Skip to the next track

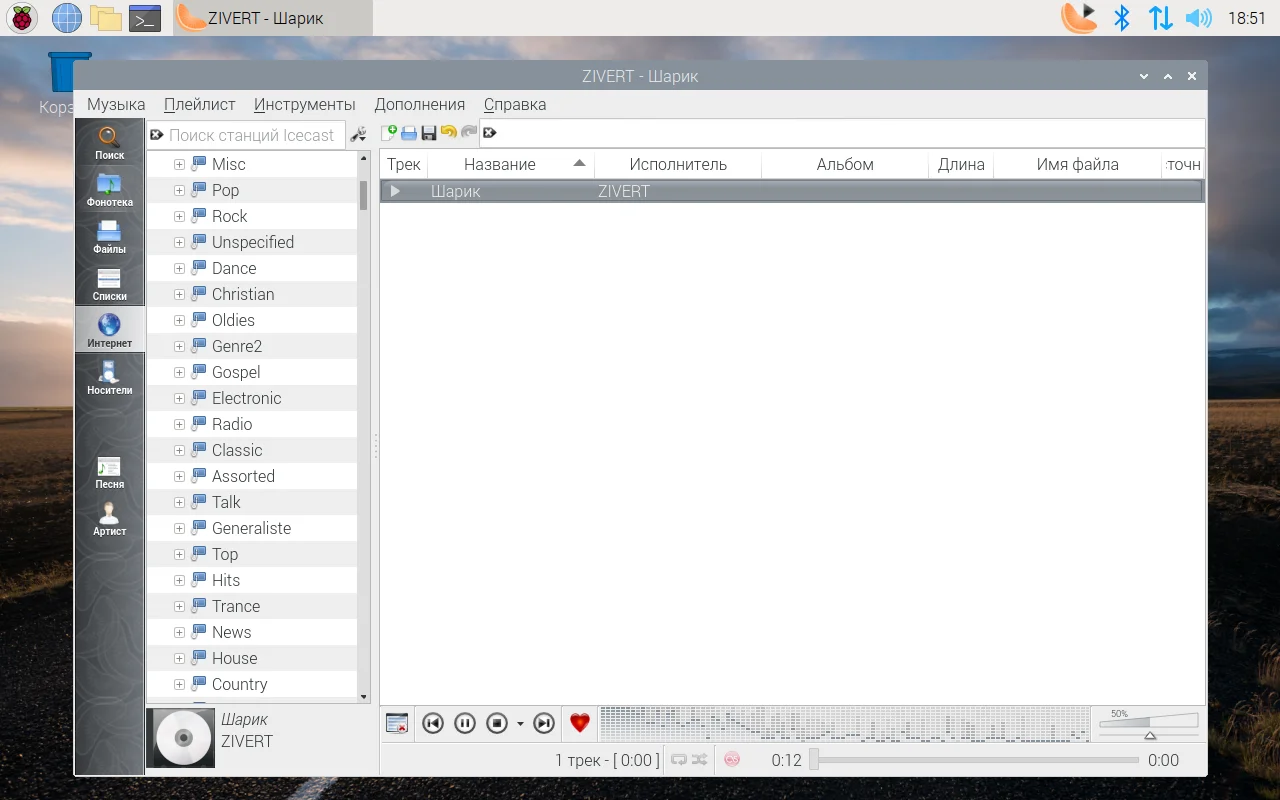pyautogui.click(x=544, y=723)
